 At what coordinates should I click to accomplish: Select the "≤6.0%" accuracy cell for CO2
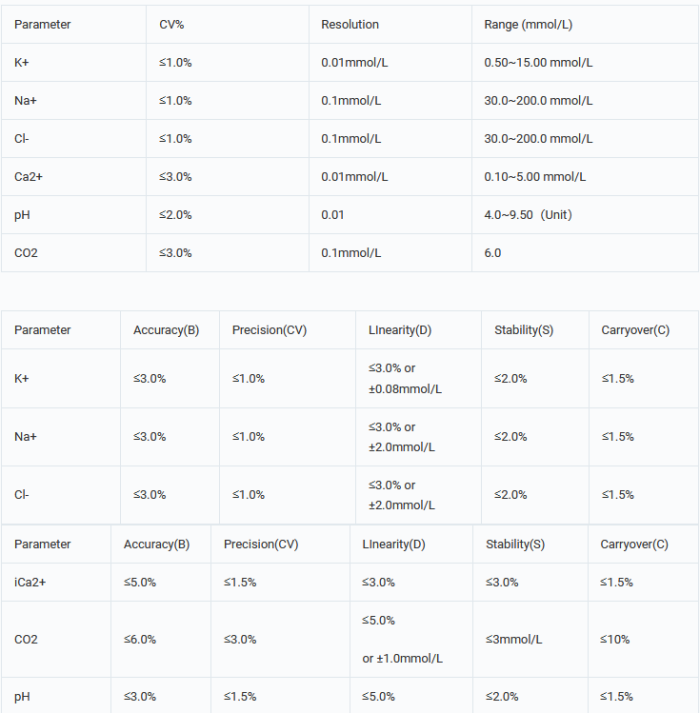click(140, 639)
